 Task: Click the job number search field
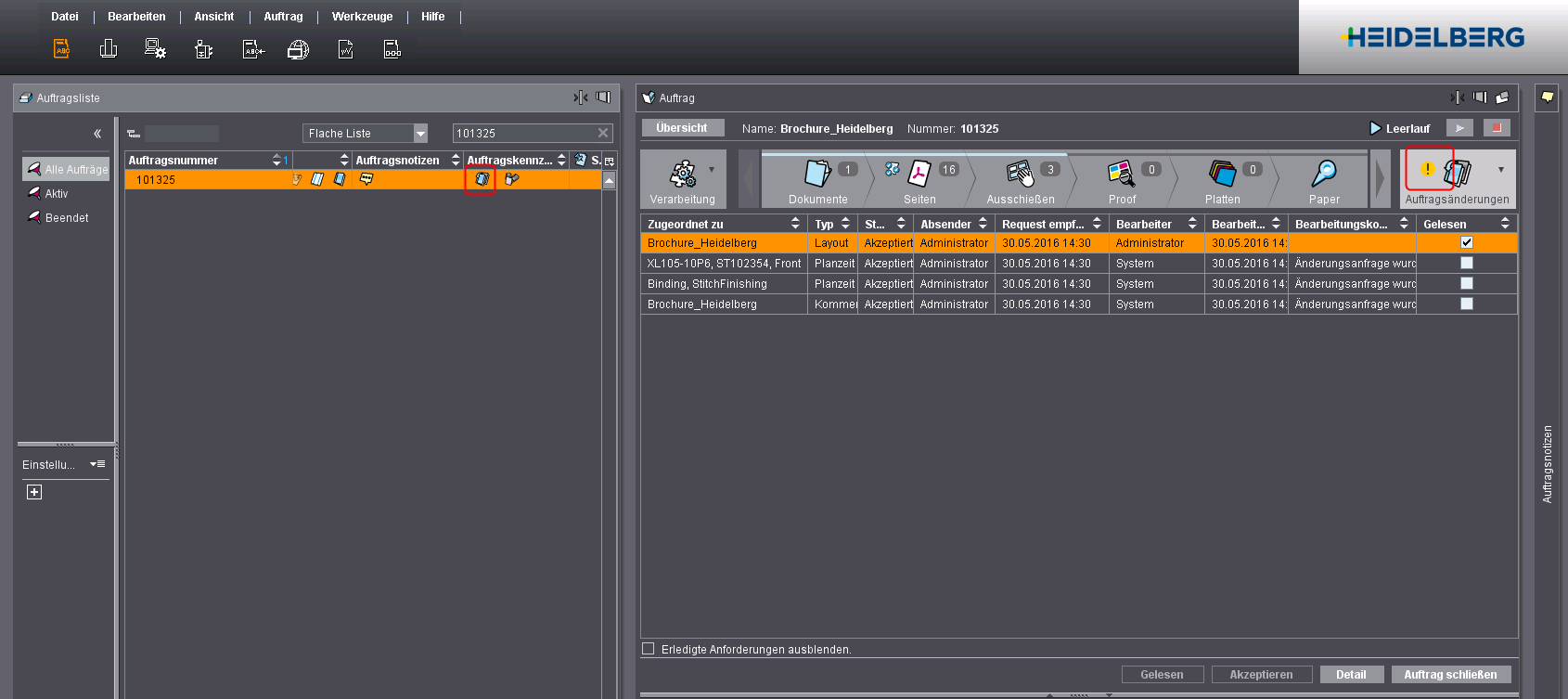pos(524,134)
